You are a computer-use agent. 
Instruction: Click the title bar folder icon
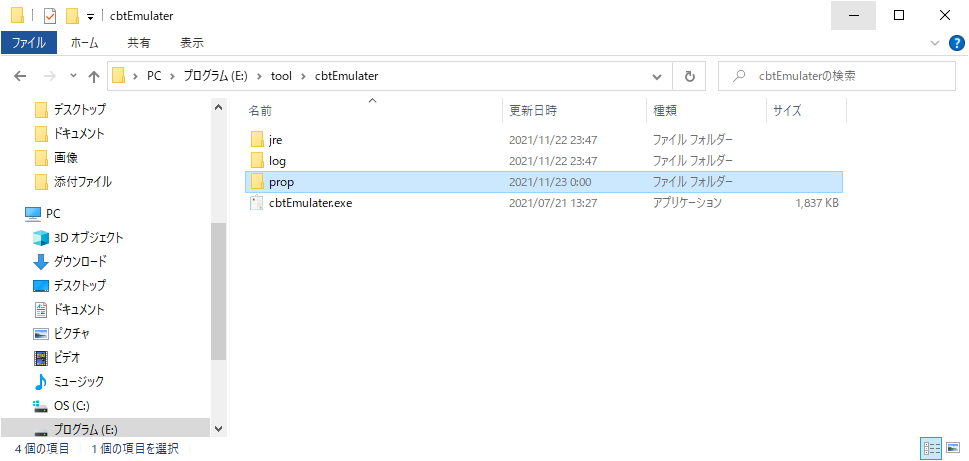17,15
